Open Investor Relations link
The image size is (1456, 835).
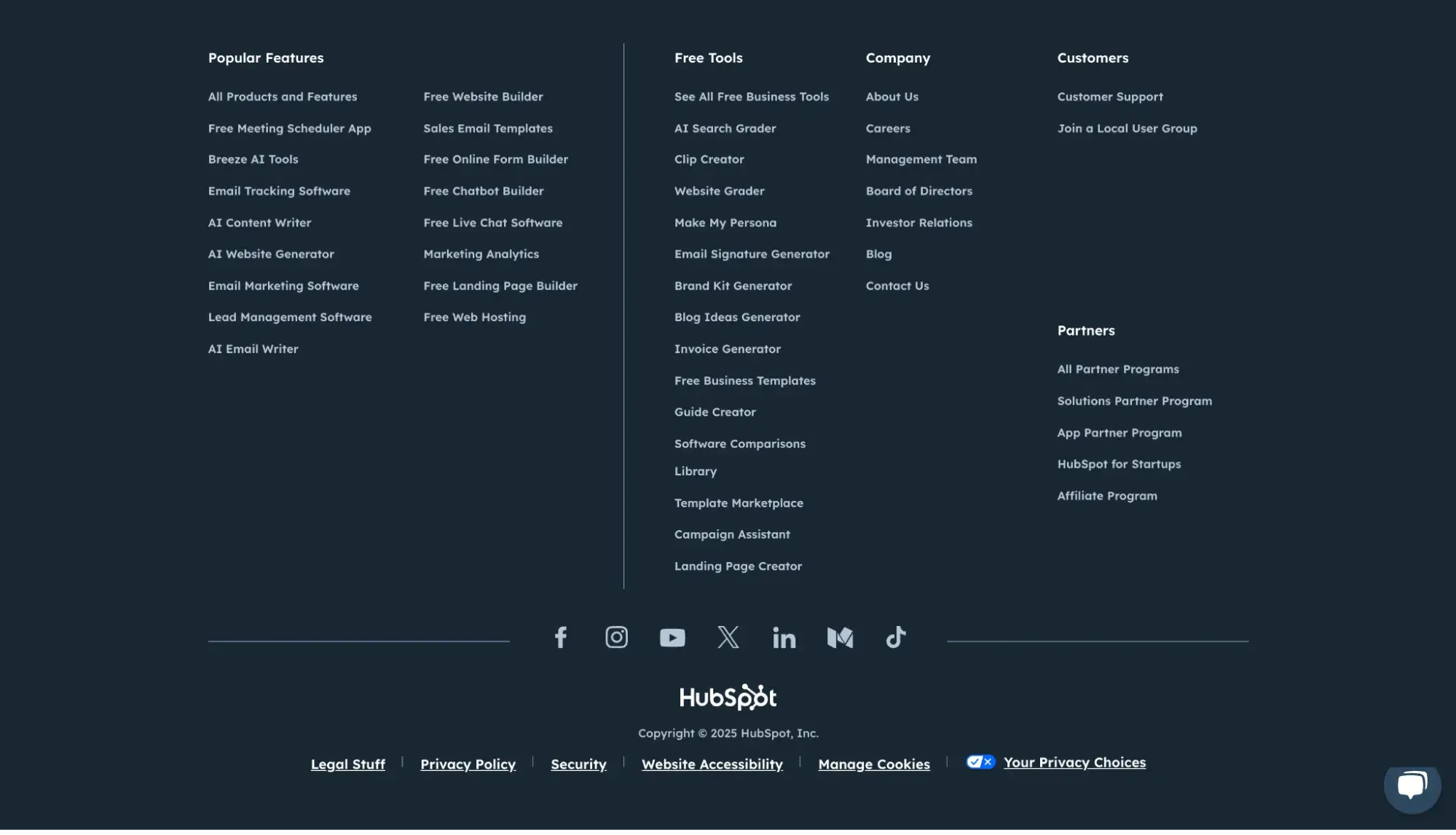pos(918,224)
